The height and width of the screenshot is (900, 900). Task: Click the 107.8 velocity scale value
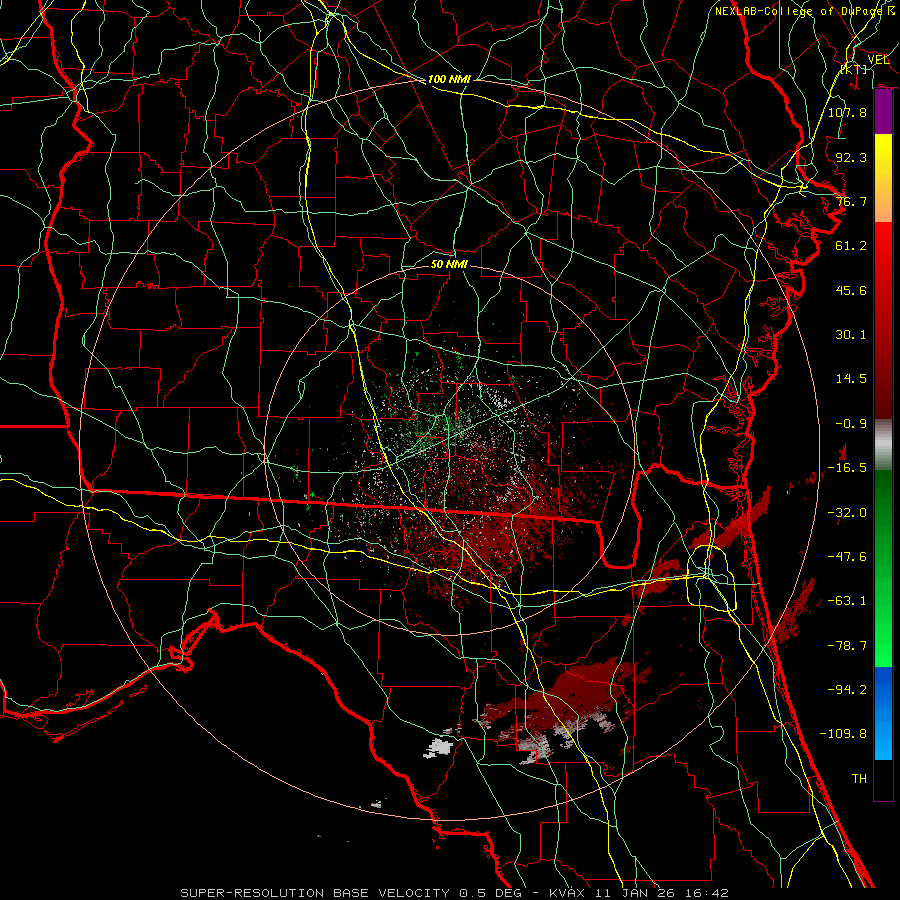(847, 112)
